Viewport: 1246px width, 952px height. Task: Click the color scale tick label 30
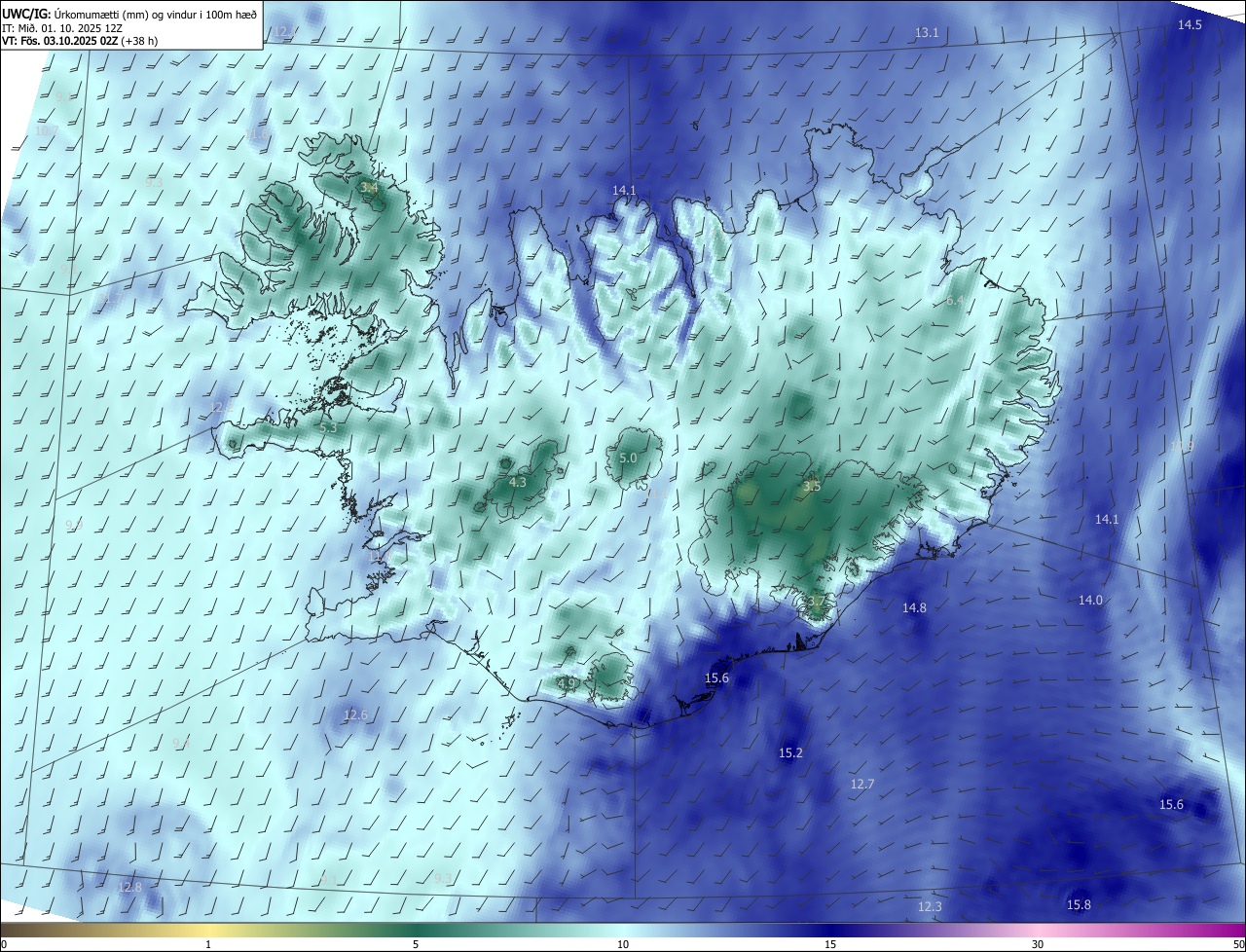[1038, 944]
